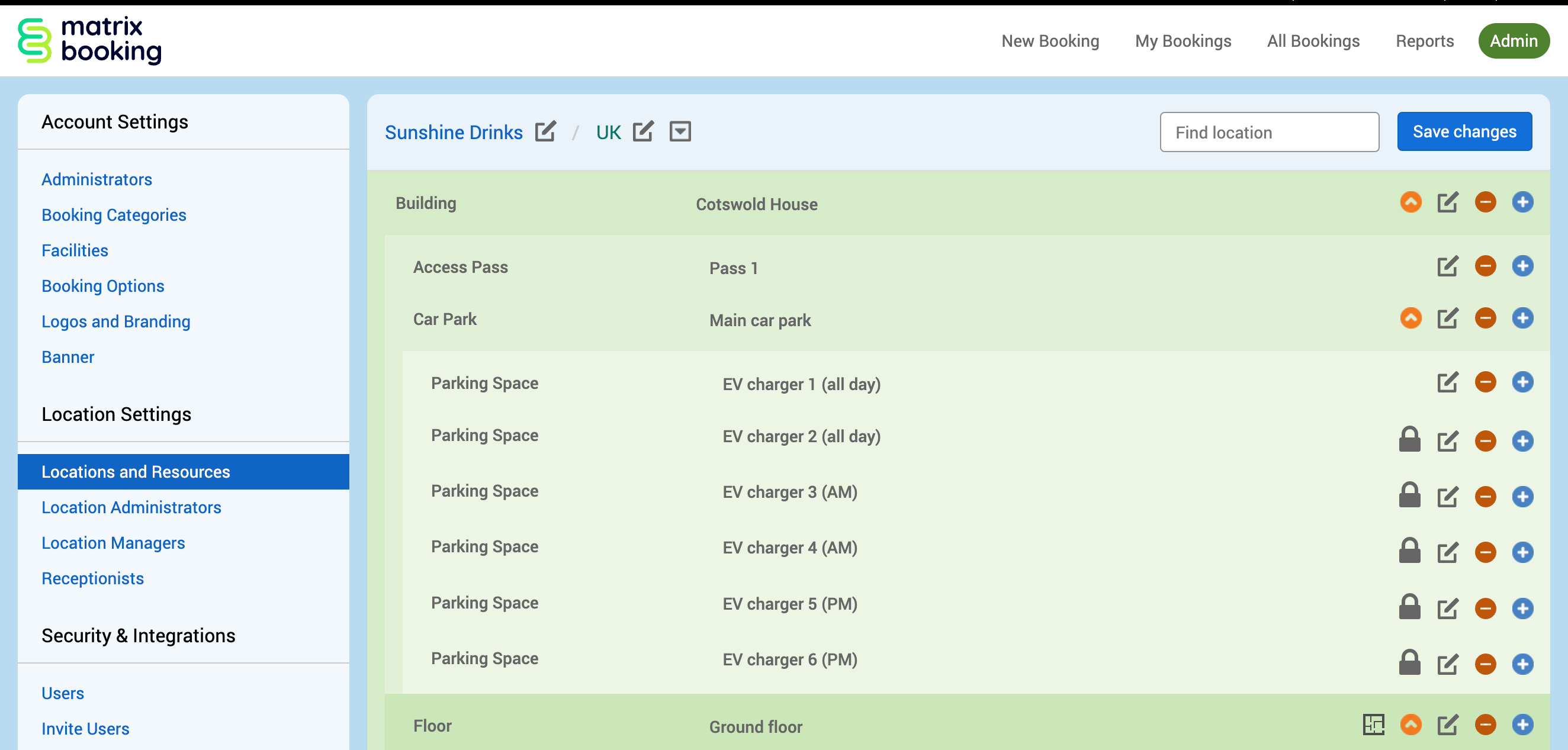Remove the Pass 1 access pass
Viewport: 1568px width, 750px height.
(x=1485, y=266)
